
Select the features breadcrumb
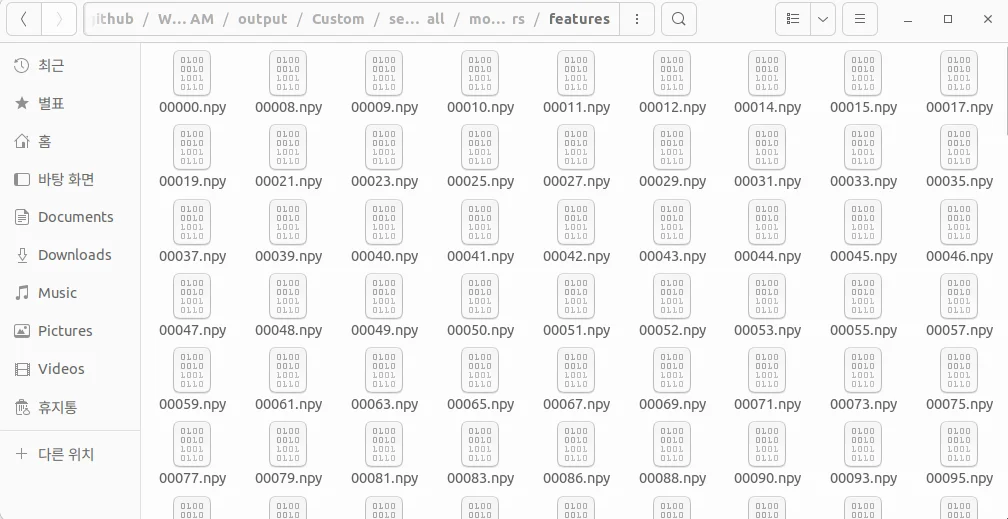[x=579, y=19]
